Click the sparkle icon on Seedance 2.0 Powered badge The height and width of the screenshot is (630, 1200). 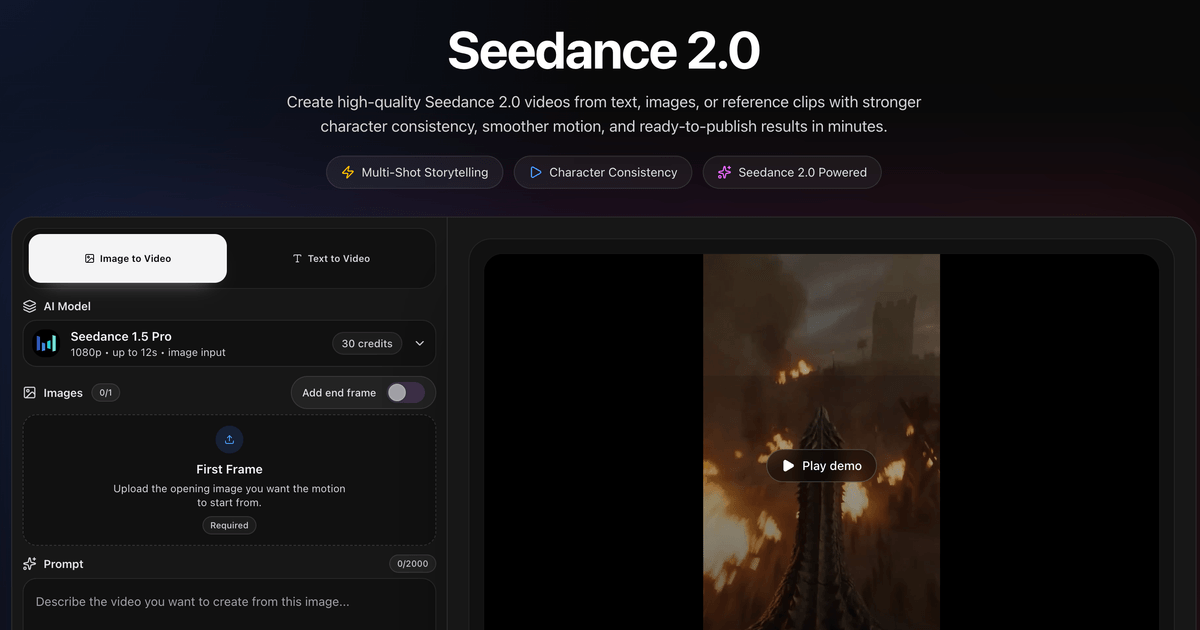pos(723,172)
